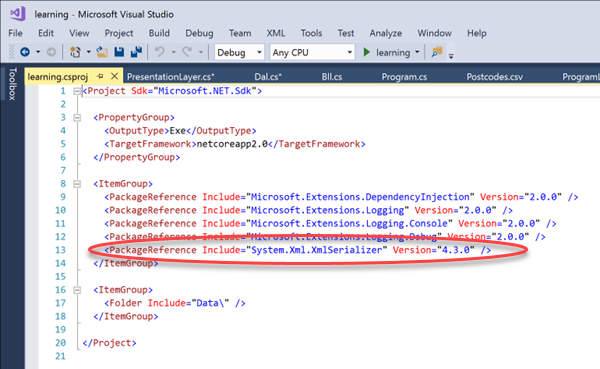Click the Visual Studio logo icon
The height and width of the screenshot is (369, 600).
18,14
